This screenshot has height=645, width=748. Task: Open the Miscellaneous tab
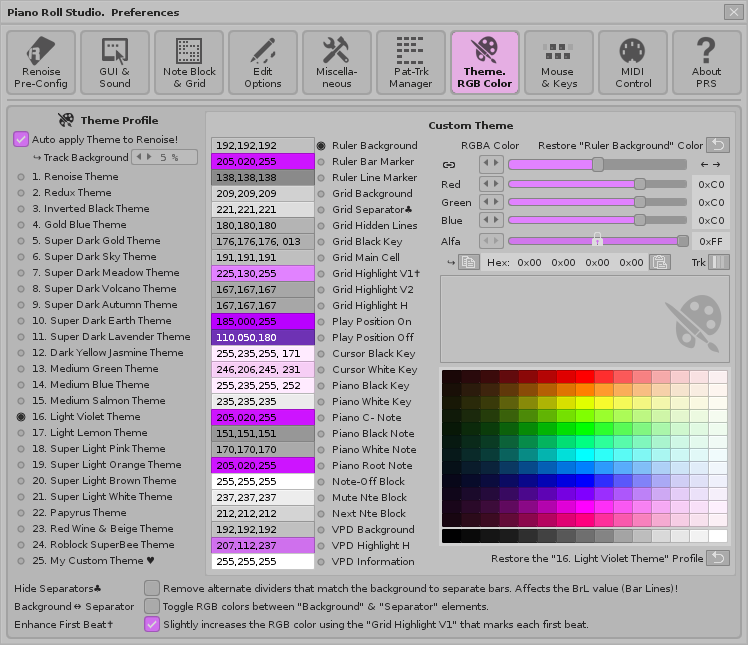pyautogui.click(x=337, y=62)
